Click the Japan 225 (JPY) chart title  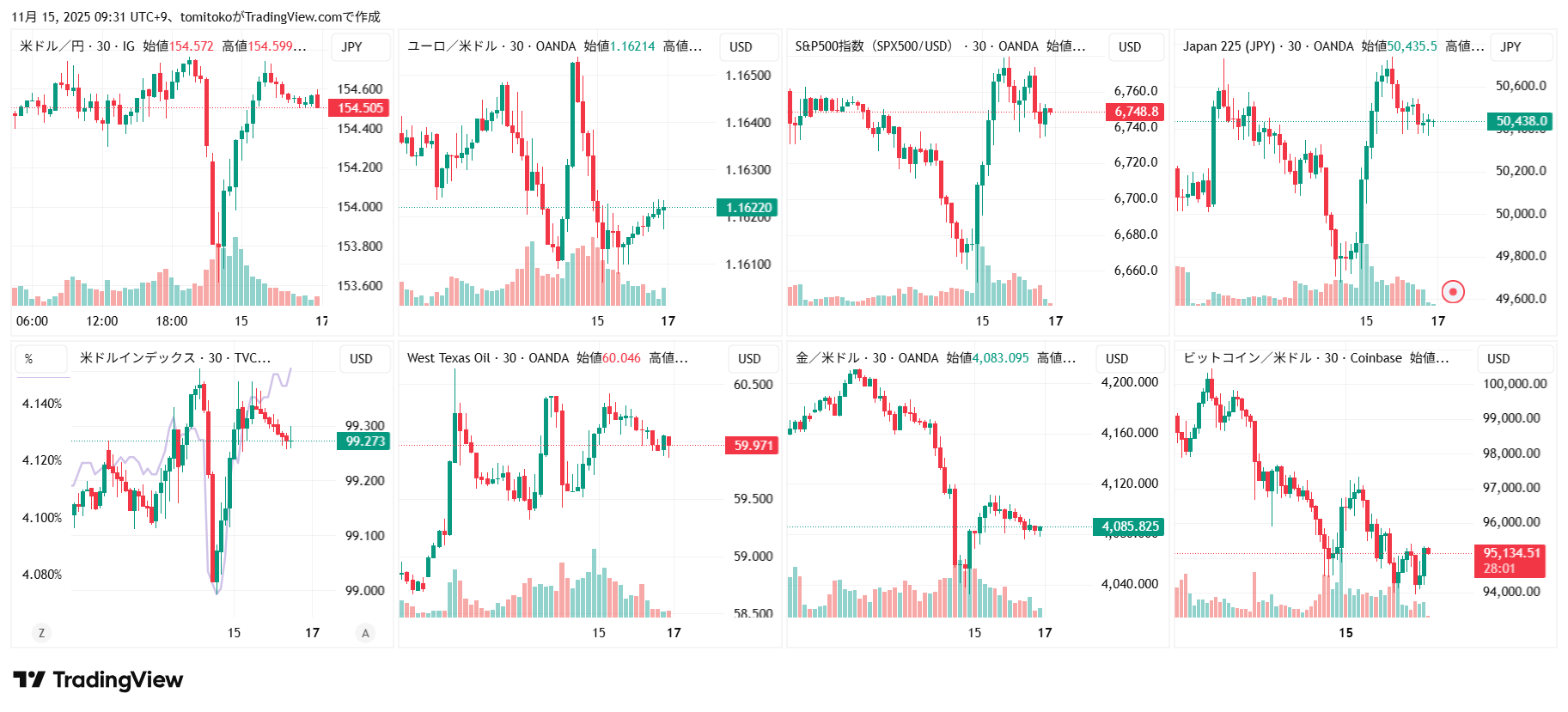point(1229,46)
